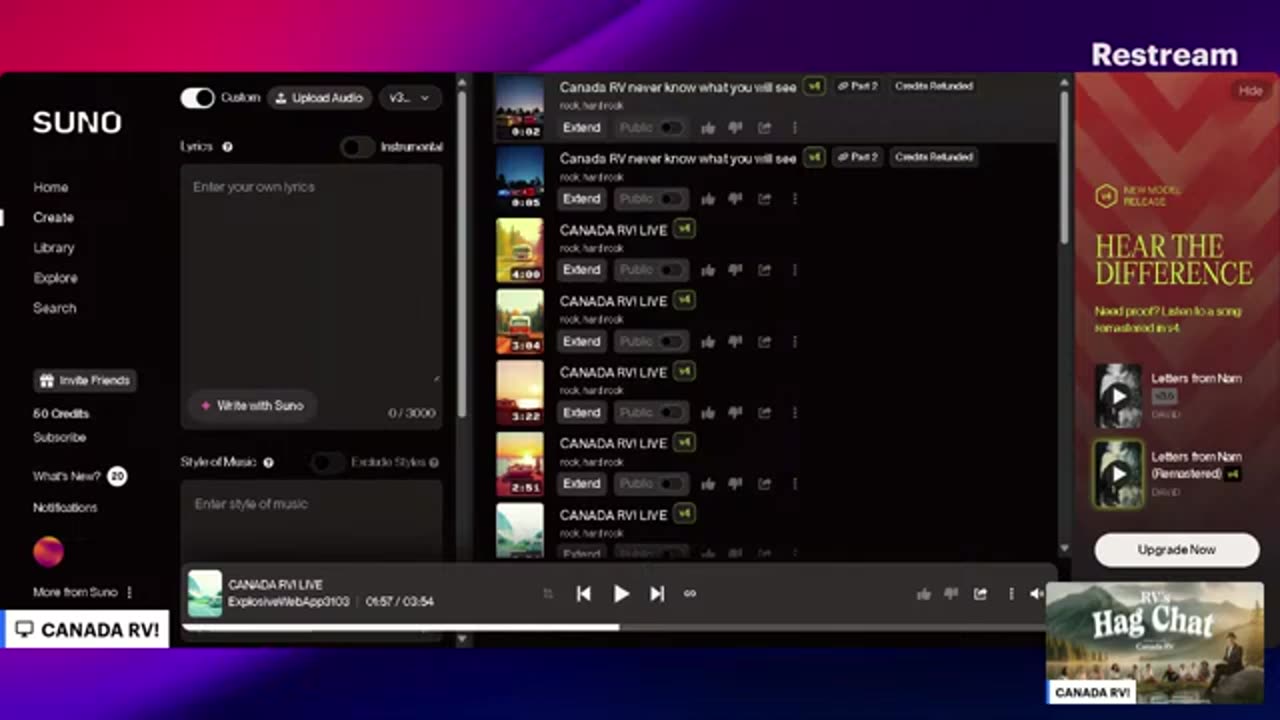Open the v3 model version dropdown
1280x720 pixels.
pyautogui.click(x=410, y=98)
